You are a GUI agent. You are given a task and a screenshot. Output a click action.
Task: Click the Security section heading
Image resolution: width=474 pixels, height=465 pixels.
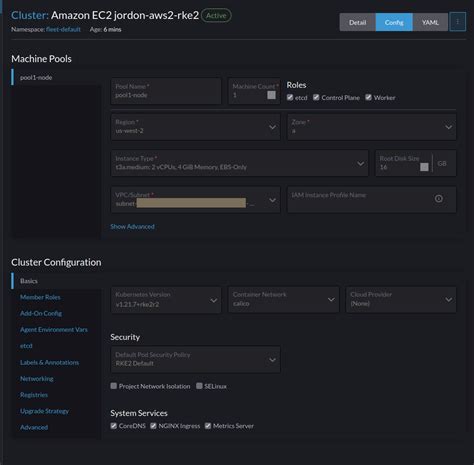click(x=125, y=337)
